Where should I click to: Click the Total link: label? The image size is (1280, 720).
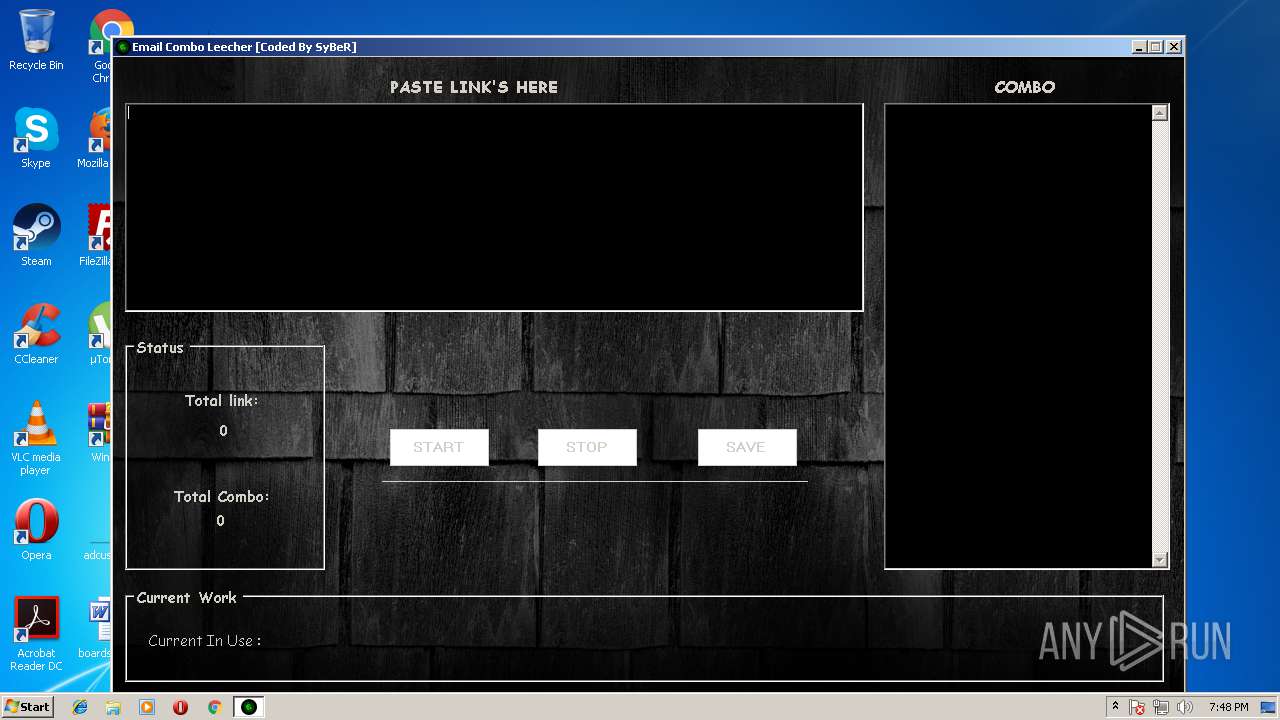221,401
